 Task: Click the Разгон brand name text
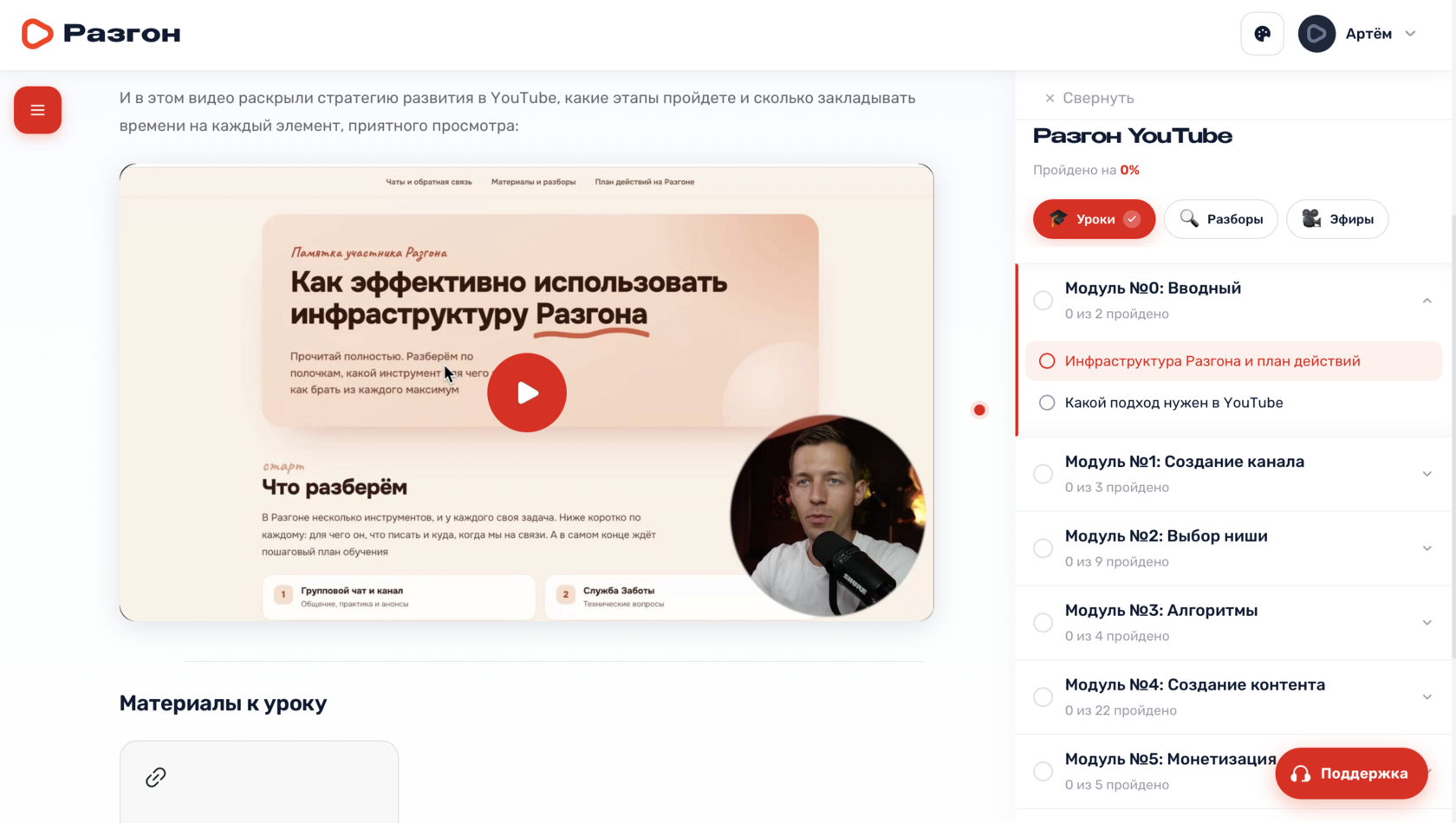[121, 34]
